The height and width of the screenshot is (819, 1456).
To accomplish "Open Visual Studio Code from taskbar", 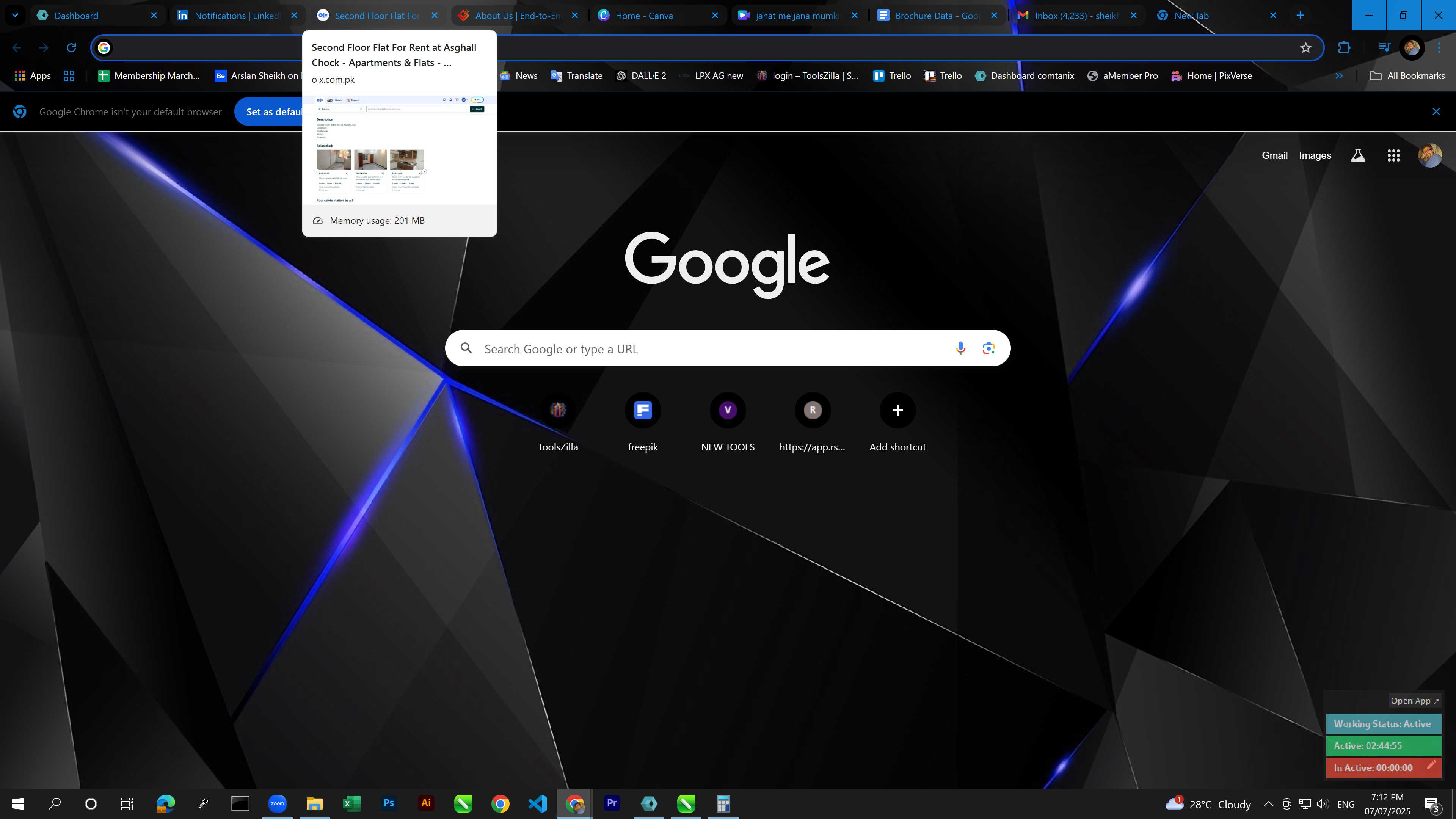I will [x=537, y=803].
